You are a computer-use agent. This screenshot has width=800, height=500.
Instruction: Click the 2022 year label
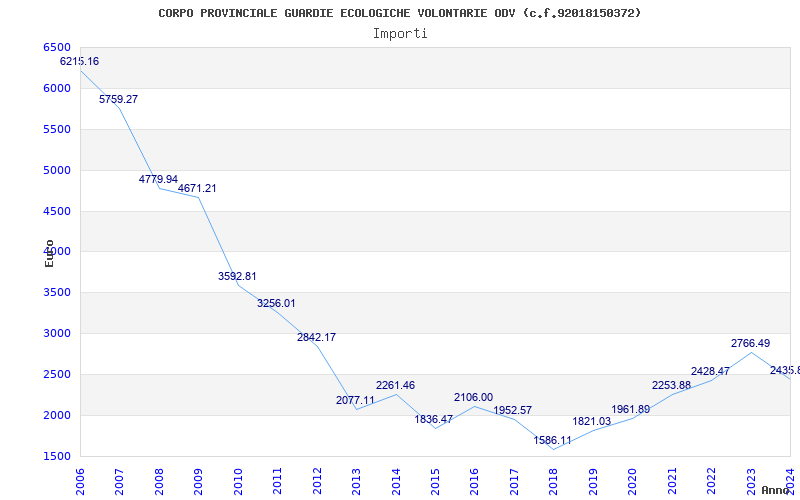tap(711, 482)
